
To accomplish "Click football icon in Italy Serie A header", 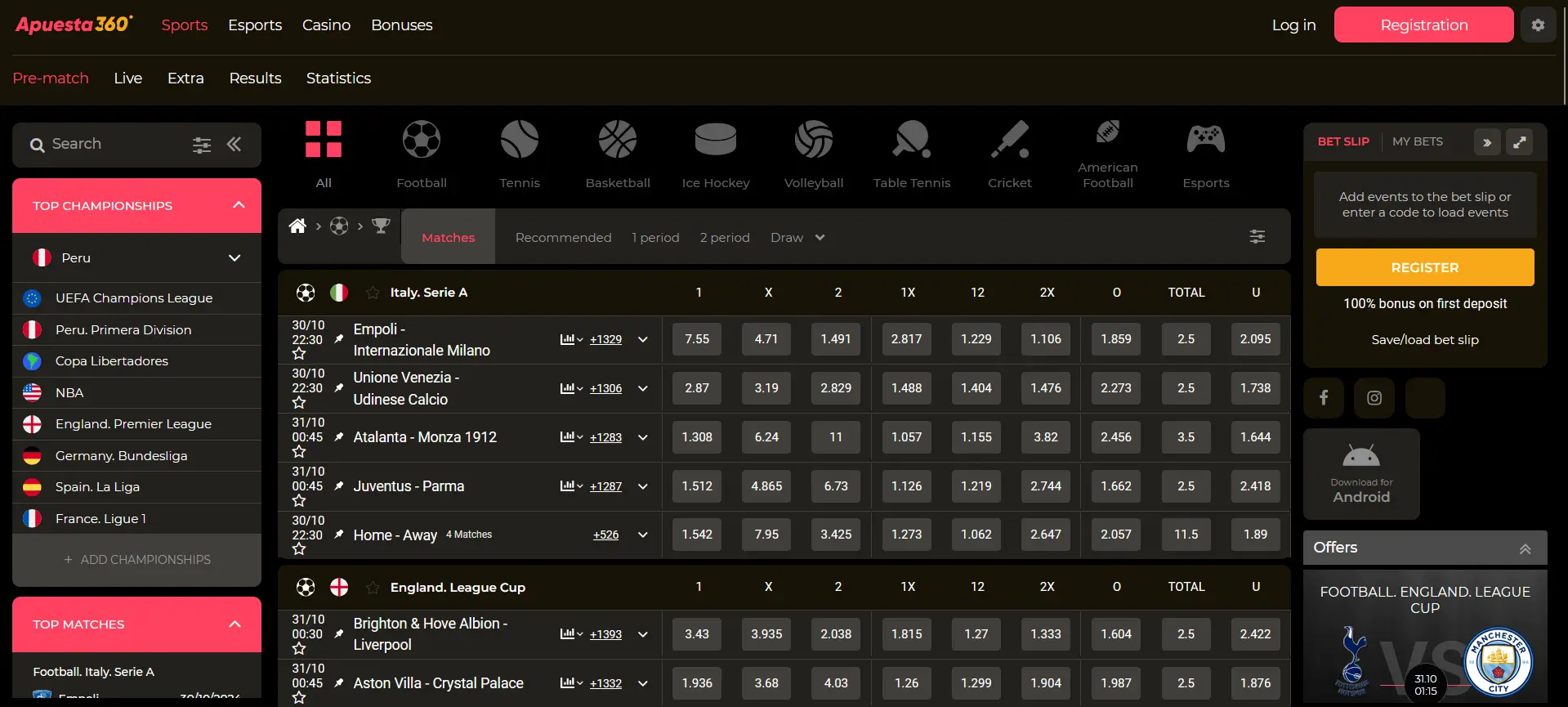I will 306,293.
